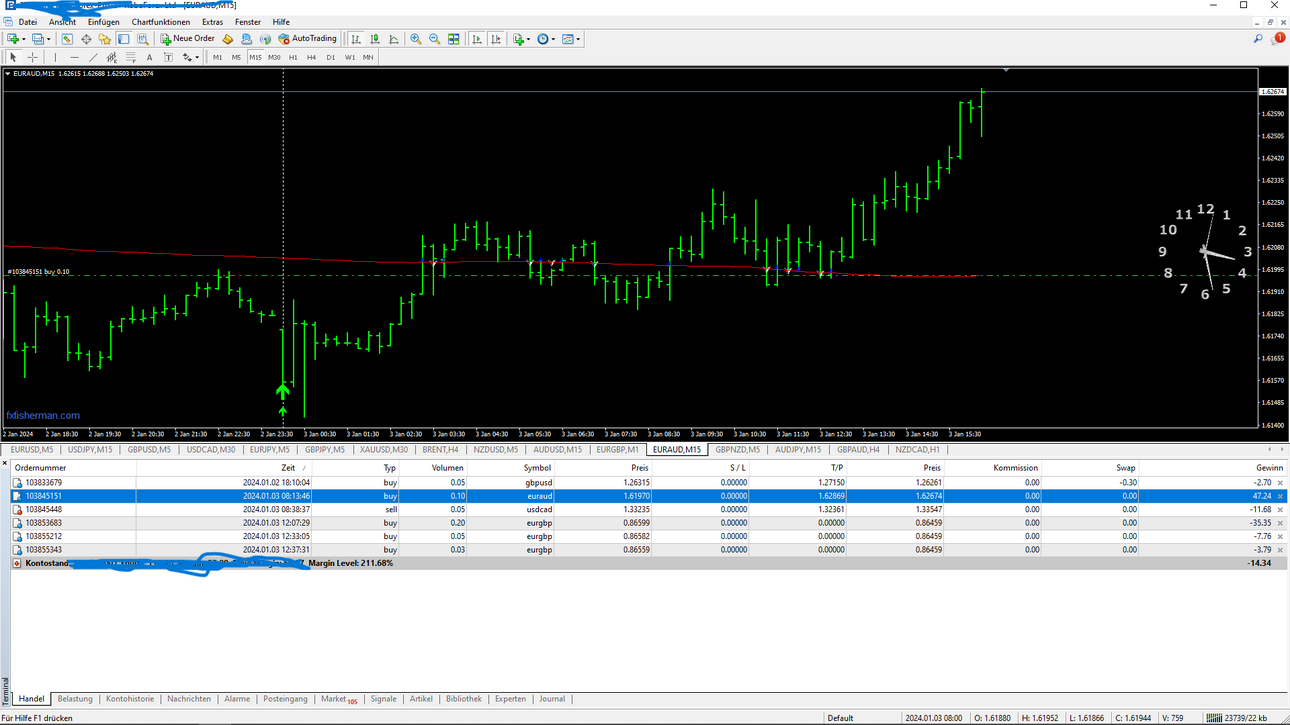This screenshot has height=725, width=1290.
Task: Toggle the Data Window crosshair-target icon
Action: click(x=86, y=39)
